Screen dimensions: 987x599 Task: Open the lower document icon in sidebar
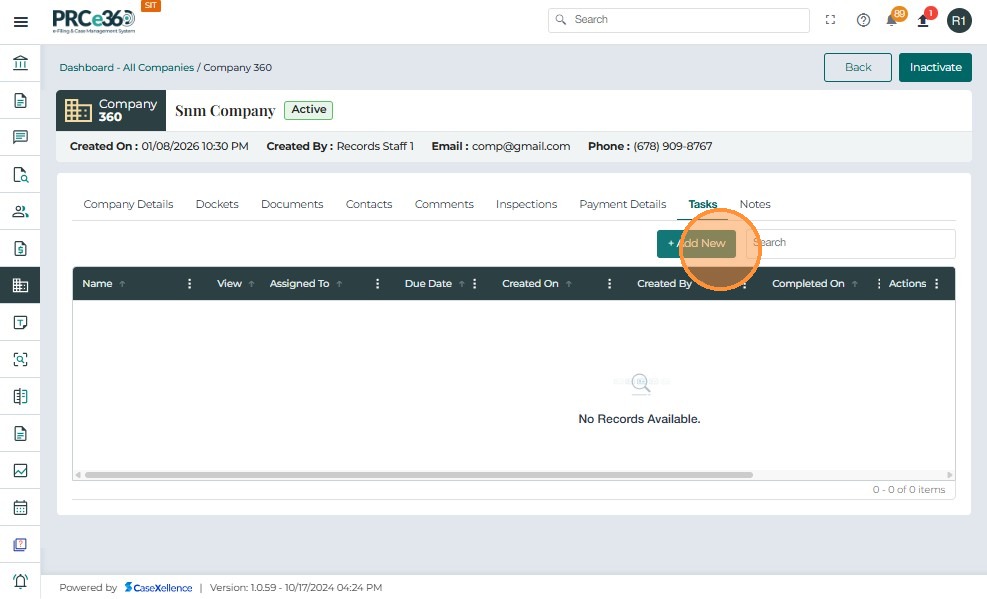pos(20,434)
